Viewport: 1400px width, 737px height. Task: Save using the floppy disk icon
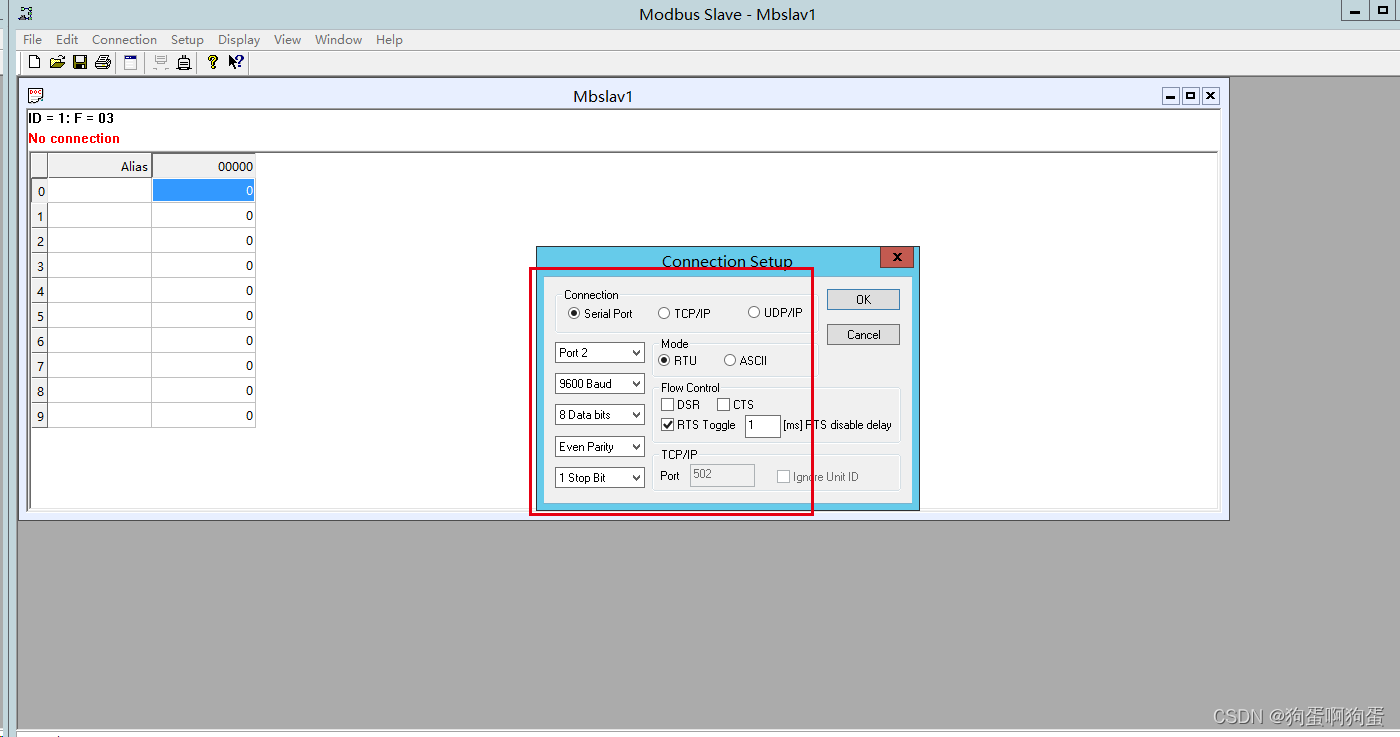tap(80, 62)
